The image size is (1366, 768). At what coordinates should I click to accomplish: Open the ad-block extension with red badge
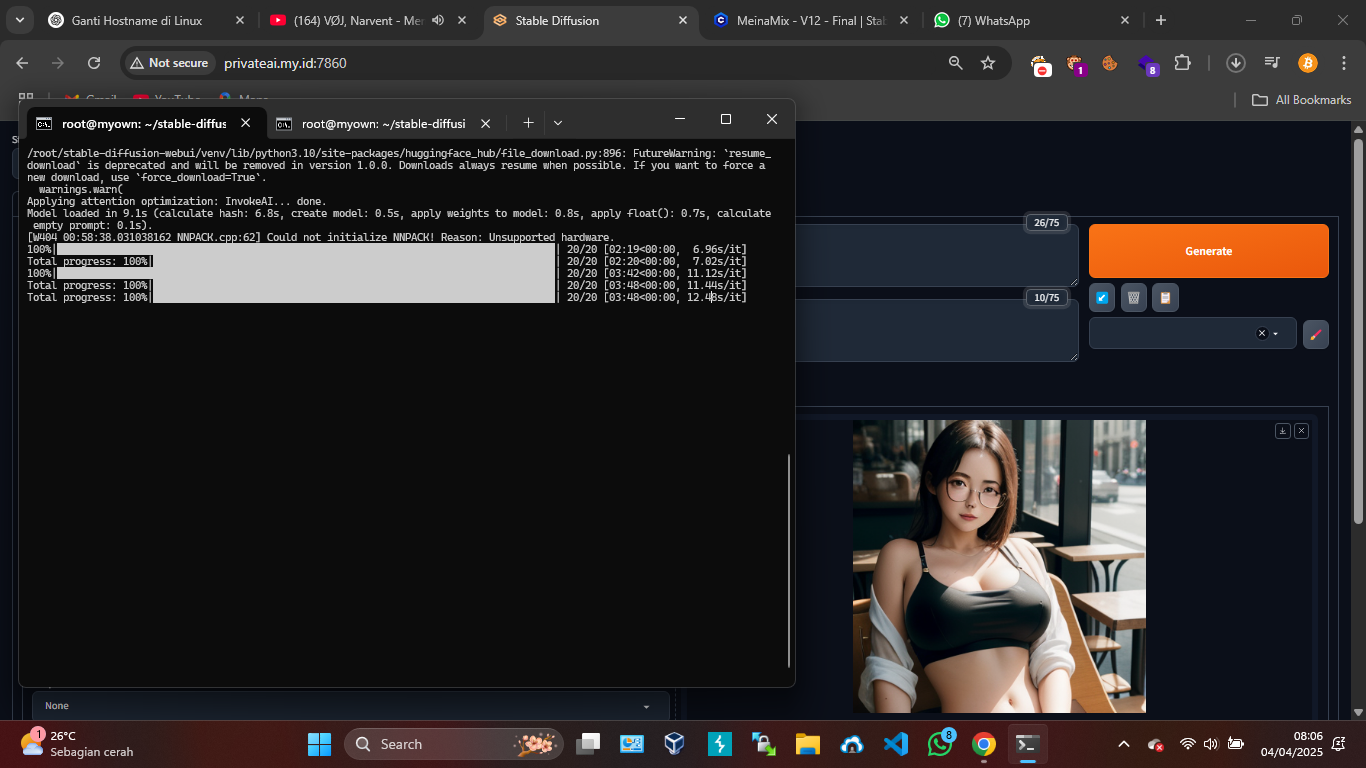pos(1042,64)
